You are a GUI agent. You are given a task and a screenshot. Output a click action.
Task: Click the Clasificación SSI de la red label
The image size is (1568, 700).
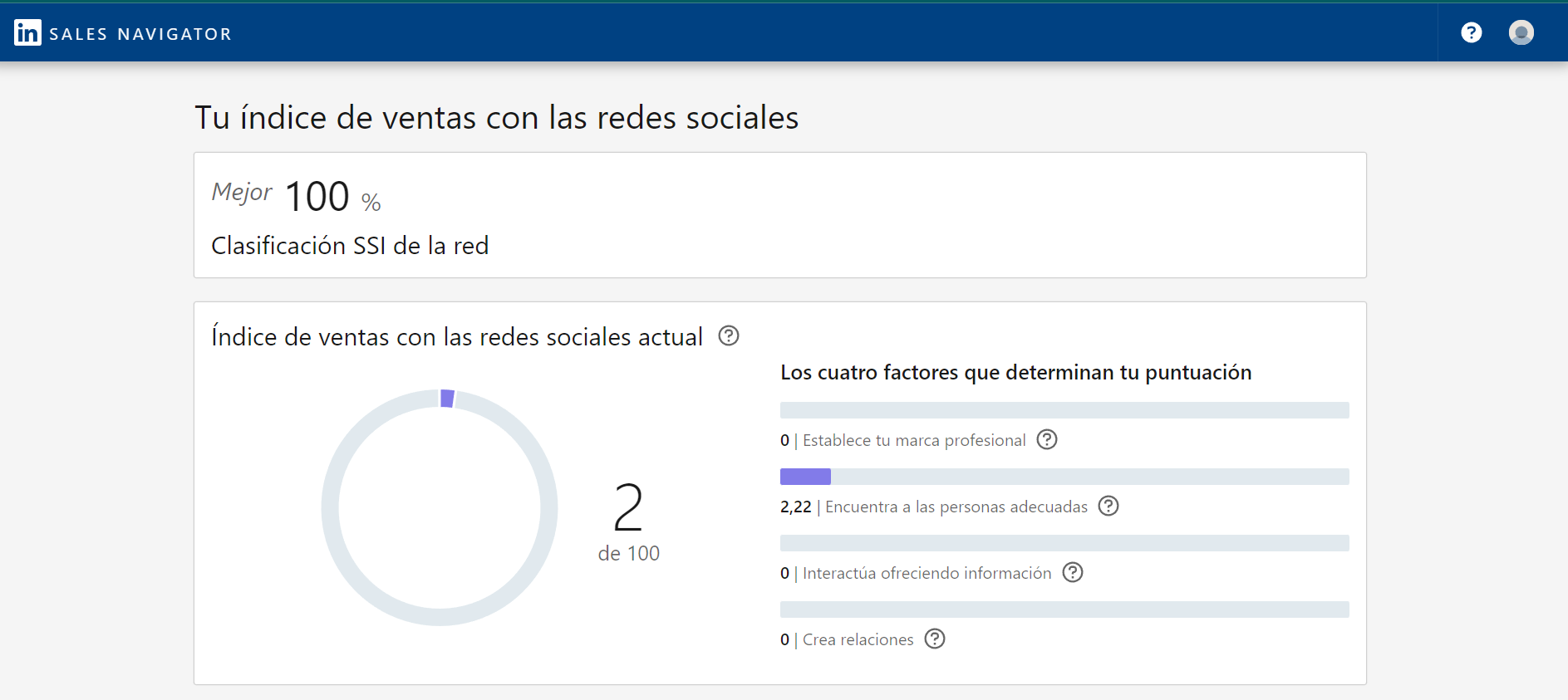coord(350,246)
